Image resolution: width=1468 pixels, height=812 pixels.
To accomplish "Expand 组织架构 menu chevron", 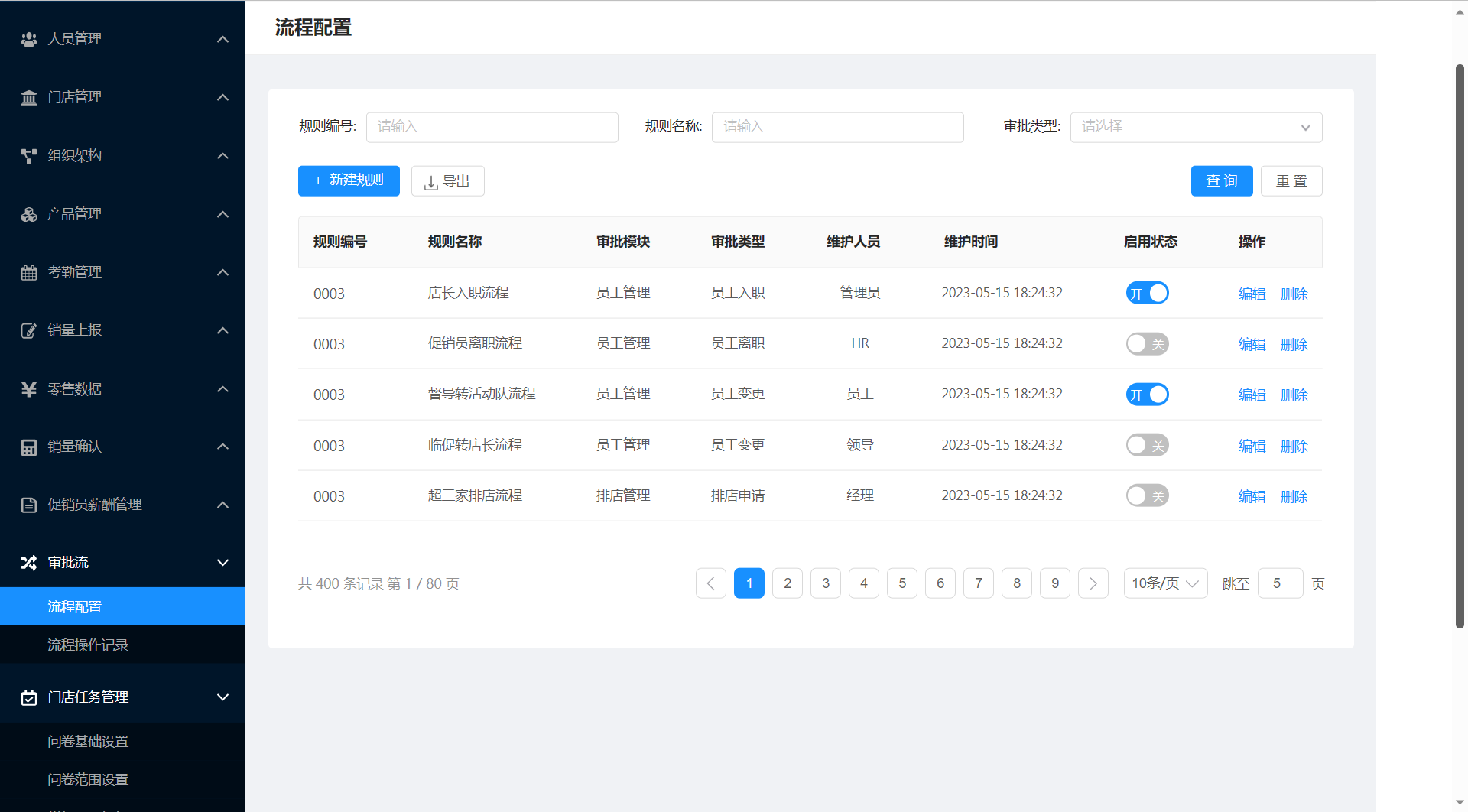I will tap(222, 156).
